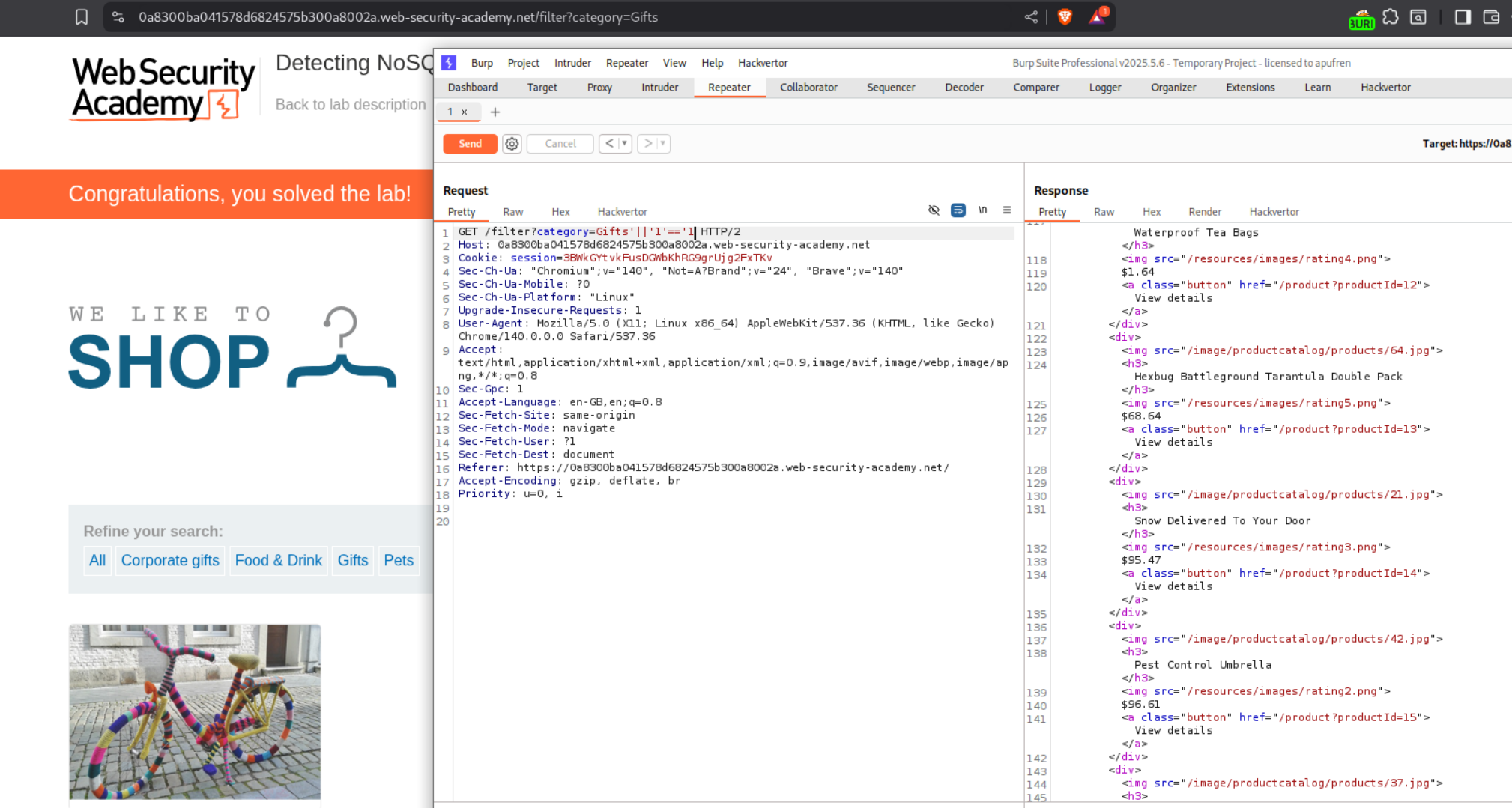Select the Render tab in Response panel
Screen dimensions: 1512x808
[1204, 212]
